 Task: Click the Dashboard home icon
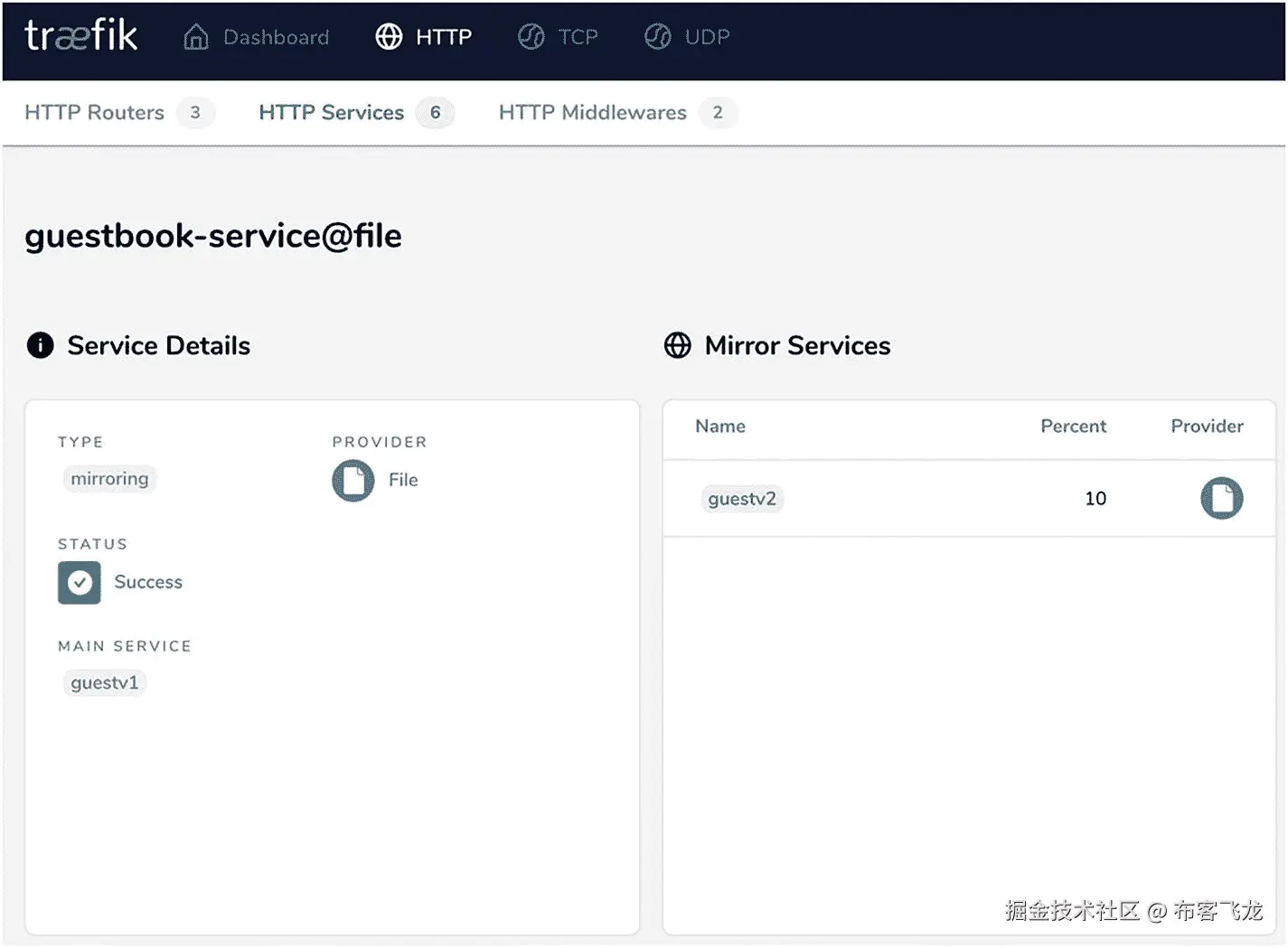(x=195, y=37)
